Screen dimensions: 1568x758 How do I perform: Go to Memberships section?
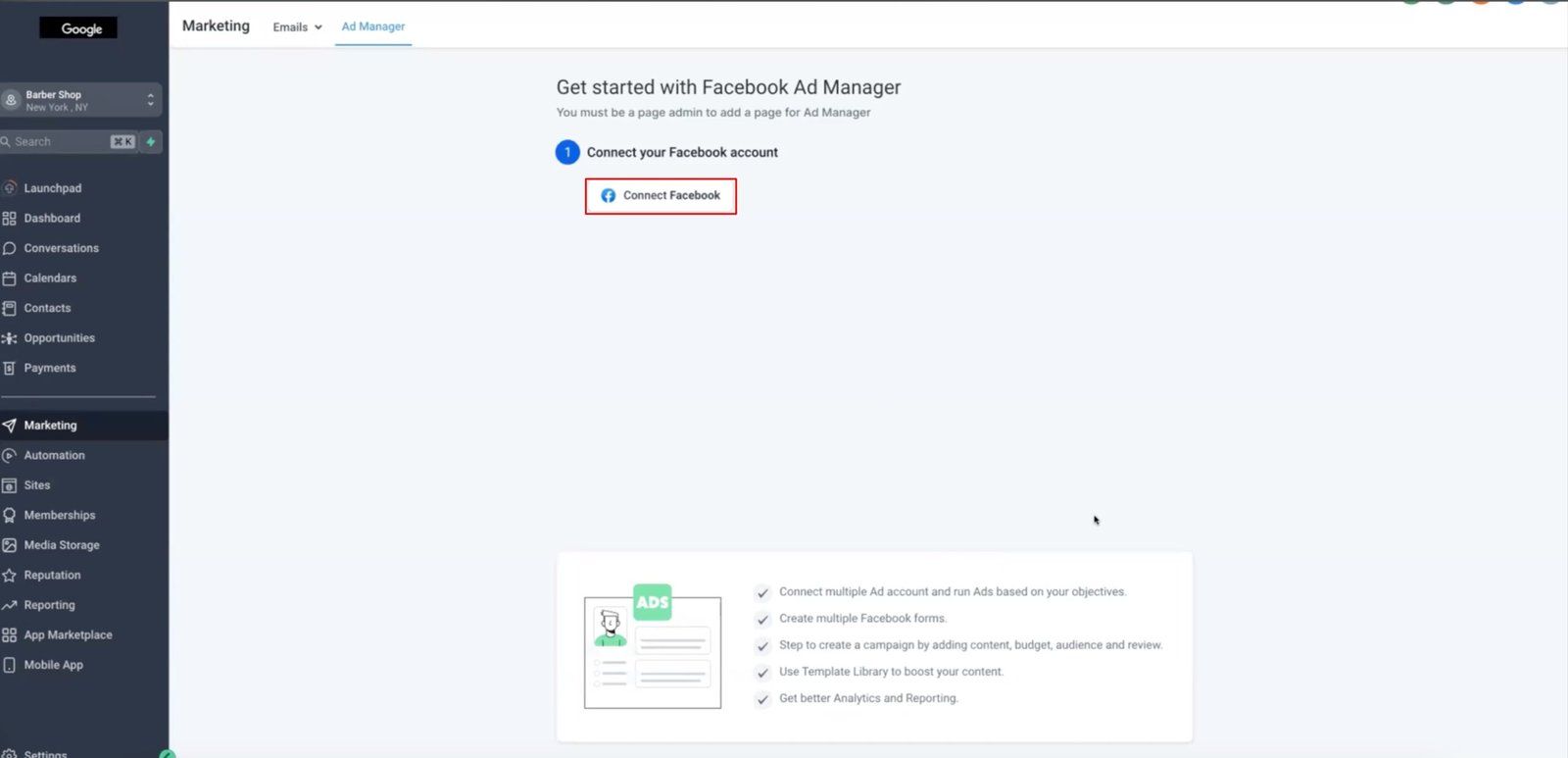coord(59,516)
